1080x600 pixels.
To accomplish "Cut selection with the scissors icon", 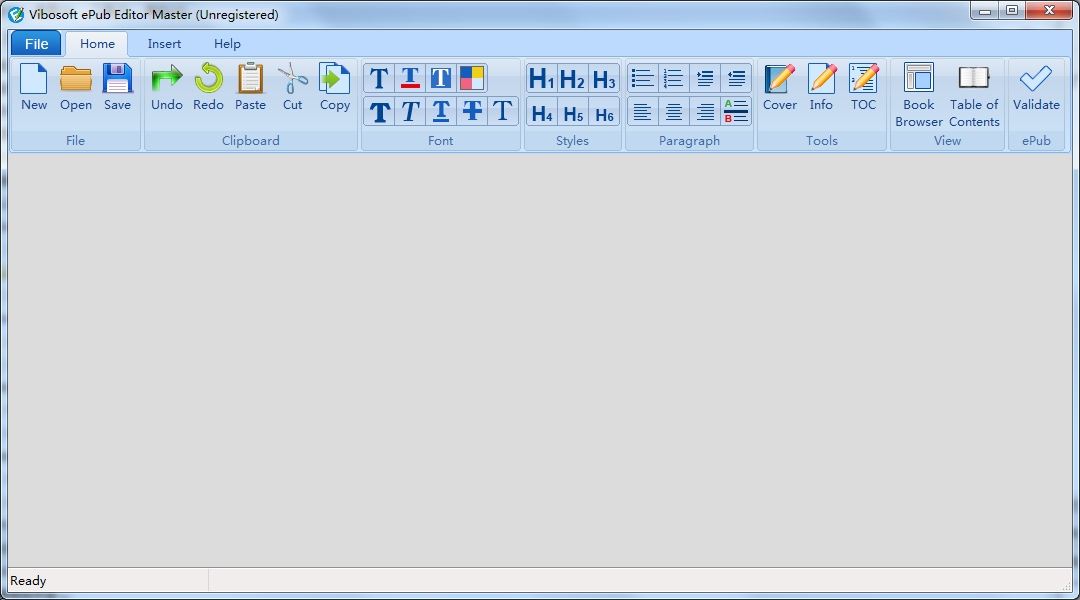I will point(293,87).
